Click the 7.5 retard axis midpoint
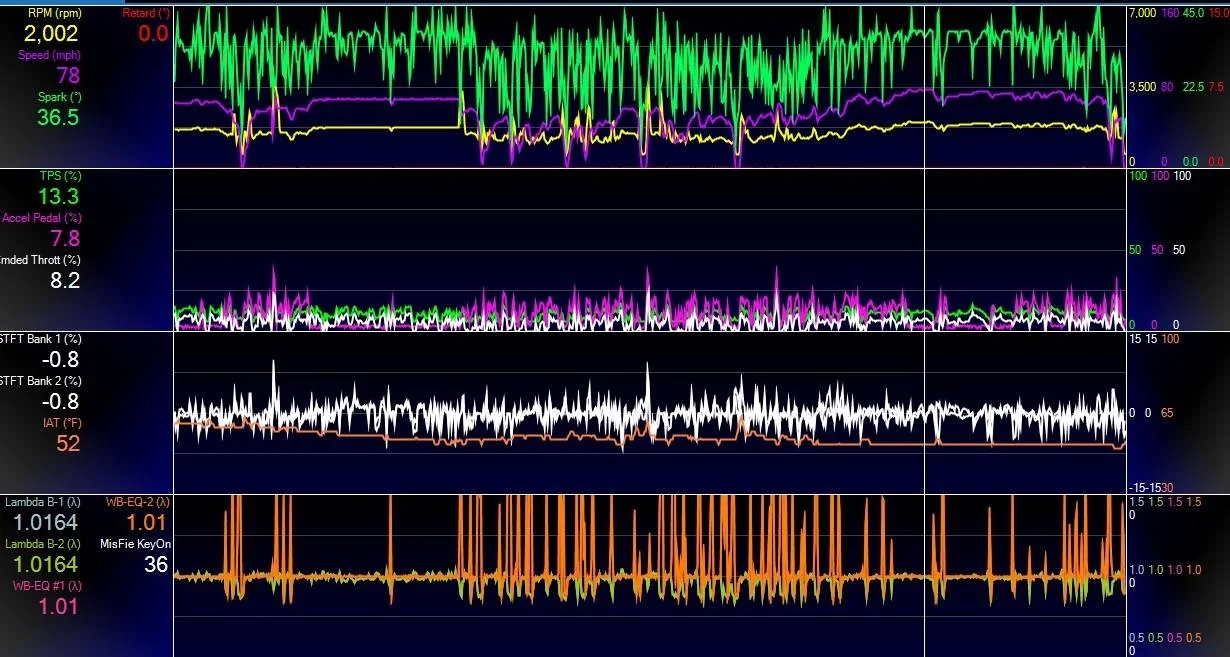The height and width of the screenshot is (657, 1230). click(1217, 87)
